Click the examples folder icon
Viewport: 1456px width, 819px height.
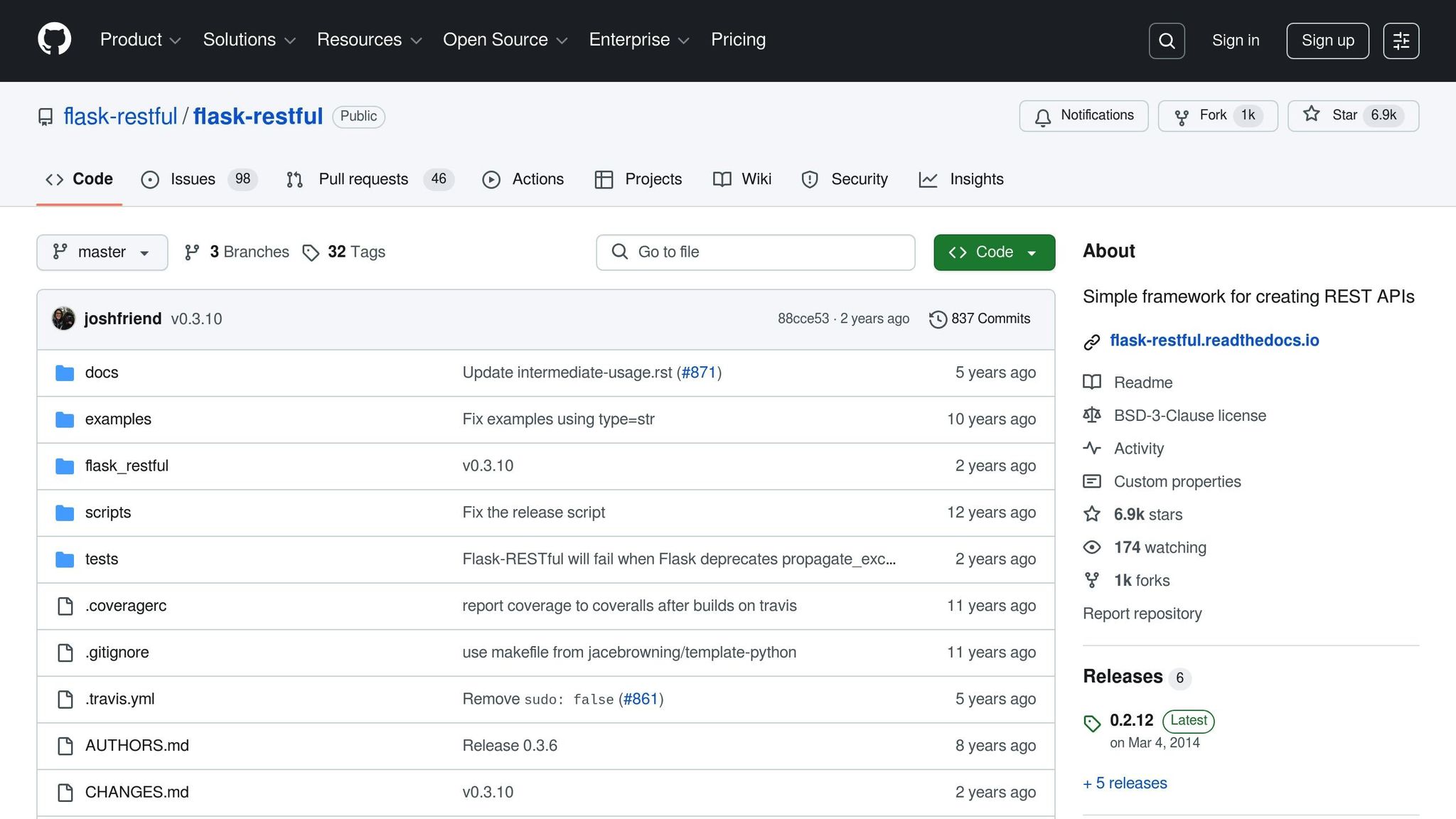pyautogui.click(x=65, y=419)
